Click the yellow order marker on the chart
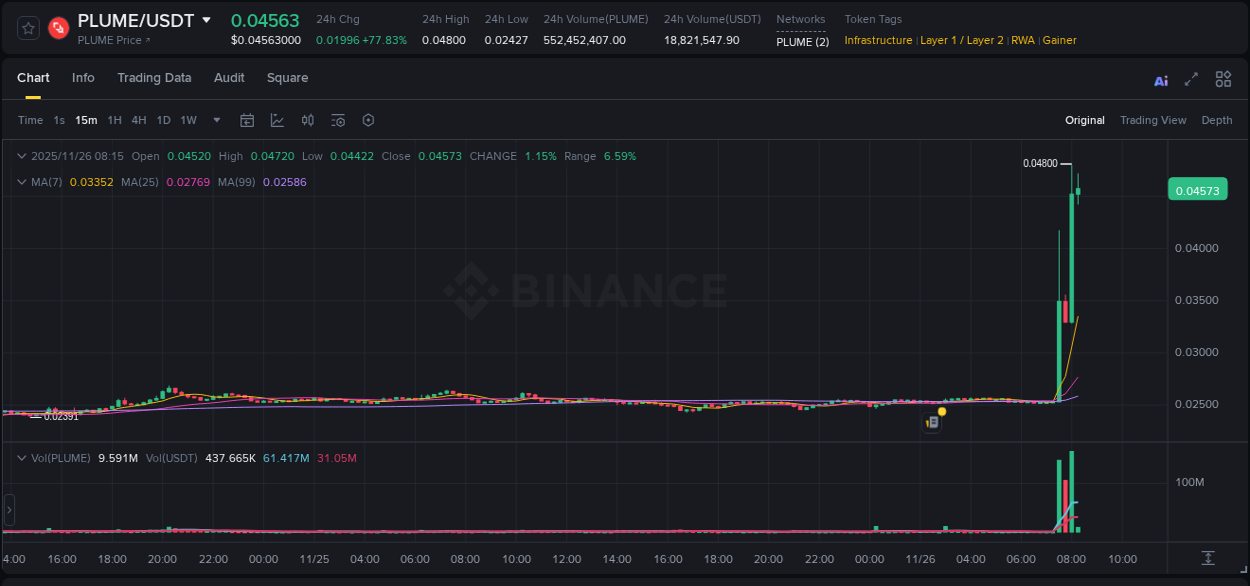 coord(941,411)
